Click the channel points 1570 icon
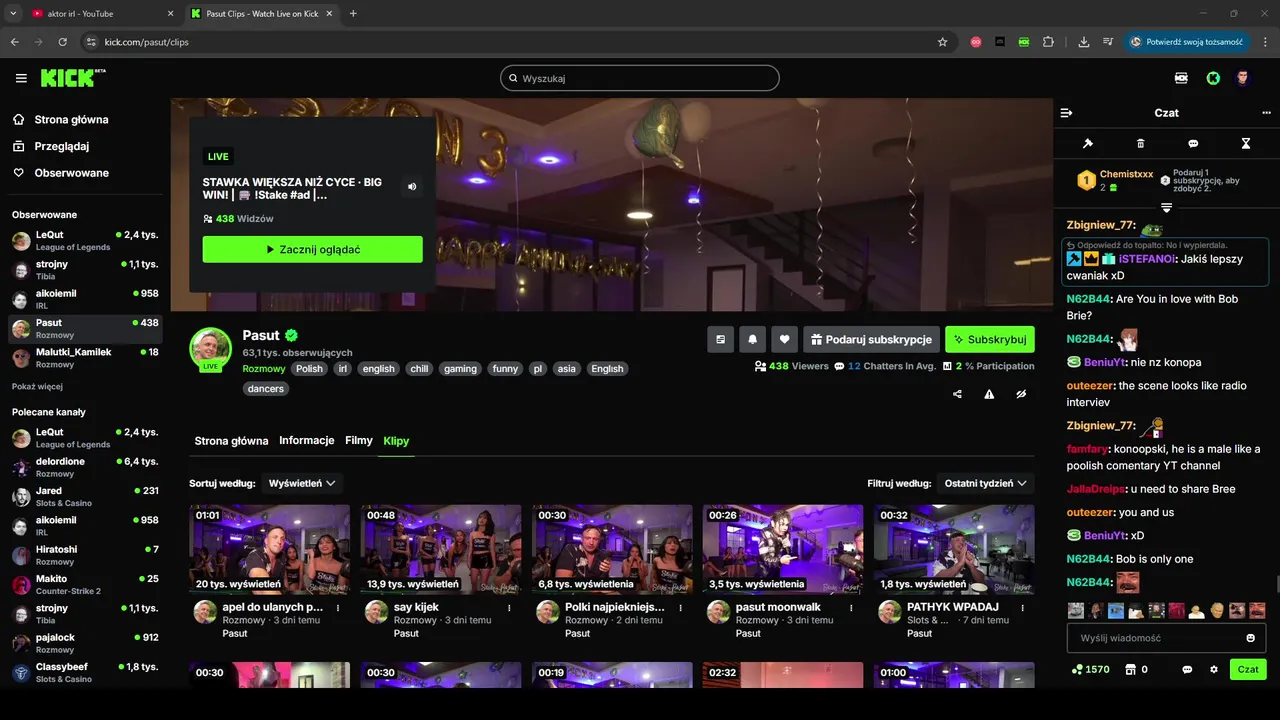This screenshot has height=720, width=1280. (x=1089, y=669)
